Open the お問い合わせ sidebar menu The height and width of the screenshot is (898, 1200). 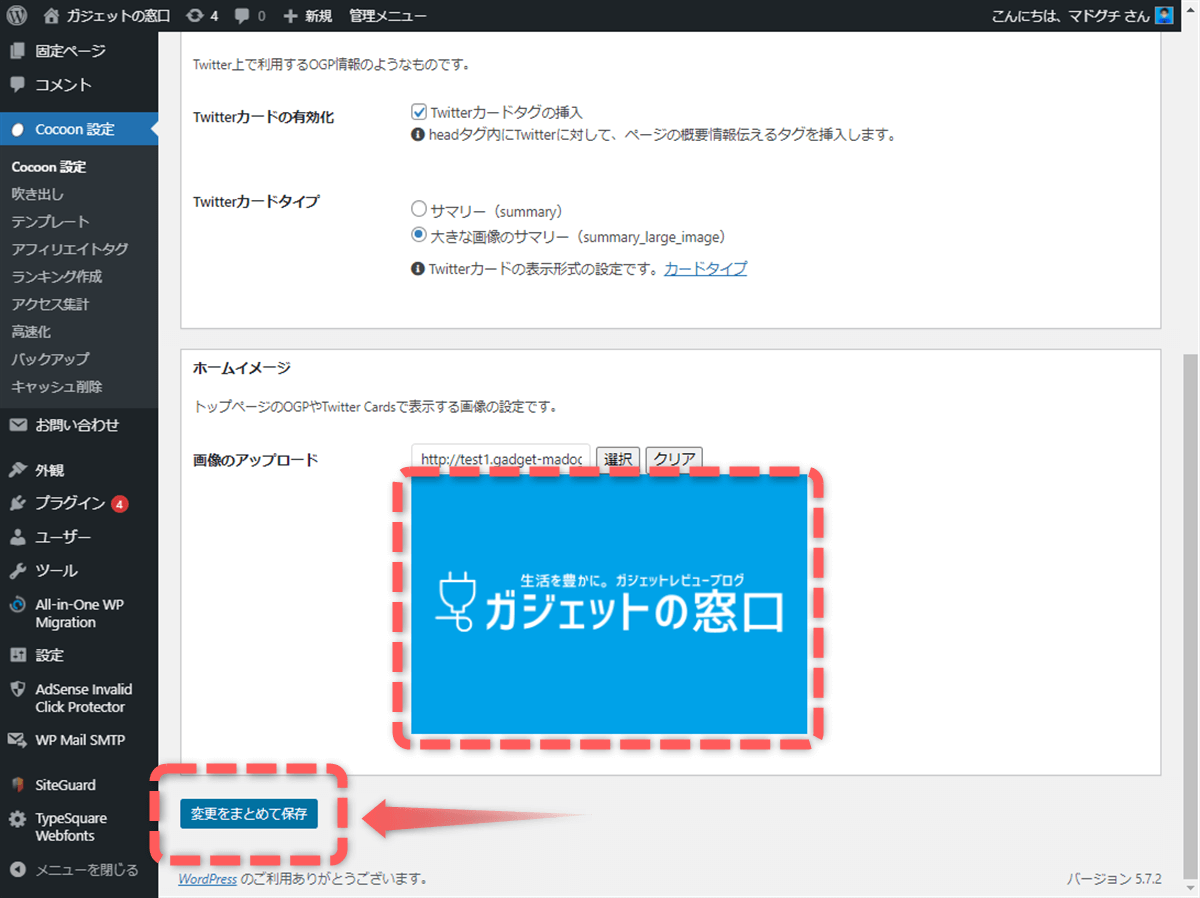79,425
